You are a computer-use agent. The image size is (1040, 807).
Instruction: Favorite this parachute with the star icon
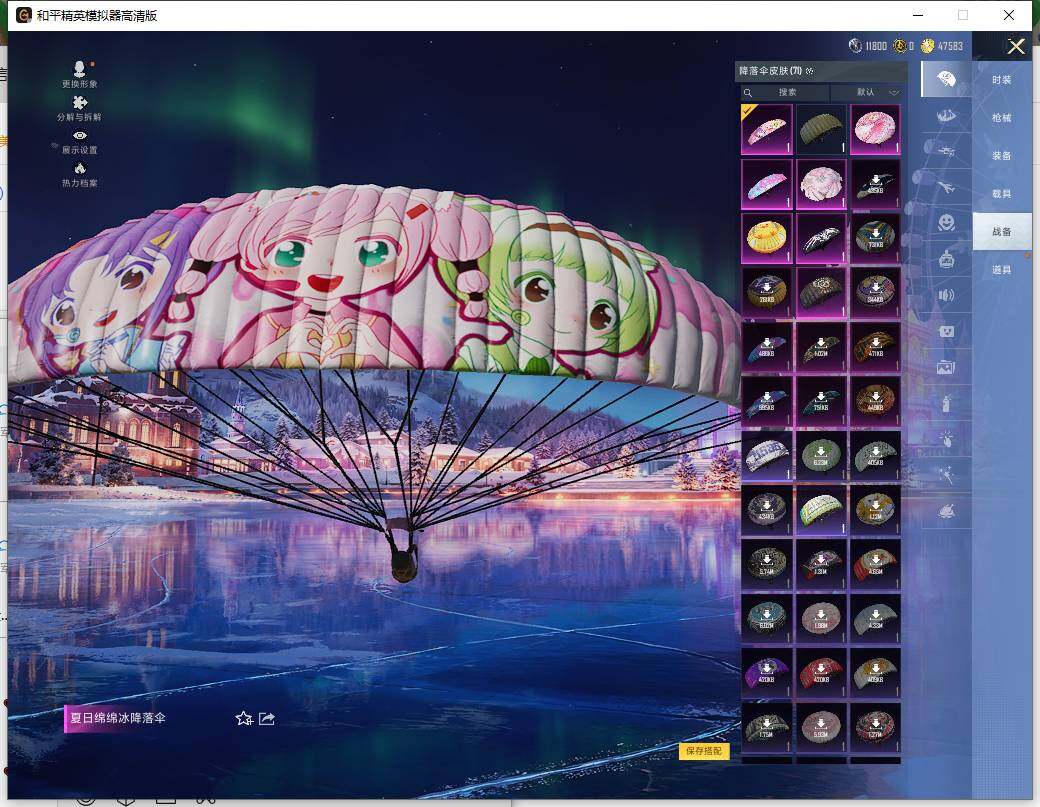244,718
